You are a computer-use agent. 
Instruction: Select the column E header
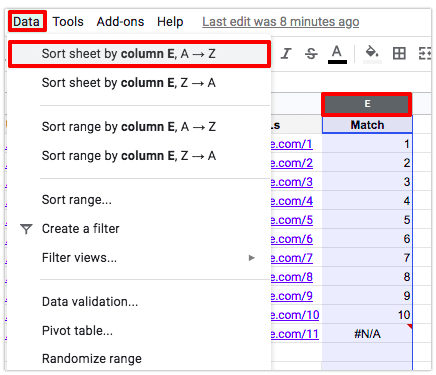pos(367,104)
